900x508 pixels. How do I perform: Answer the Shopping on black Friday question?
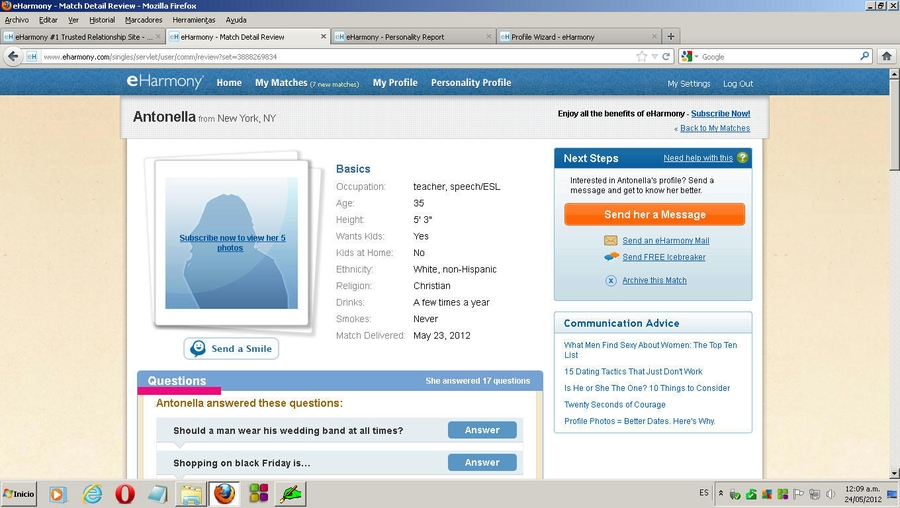[x=482, y=462]
